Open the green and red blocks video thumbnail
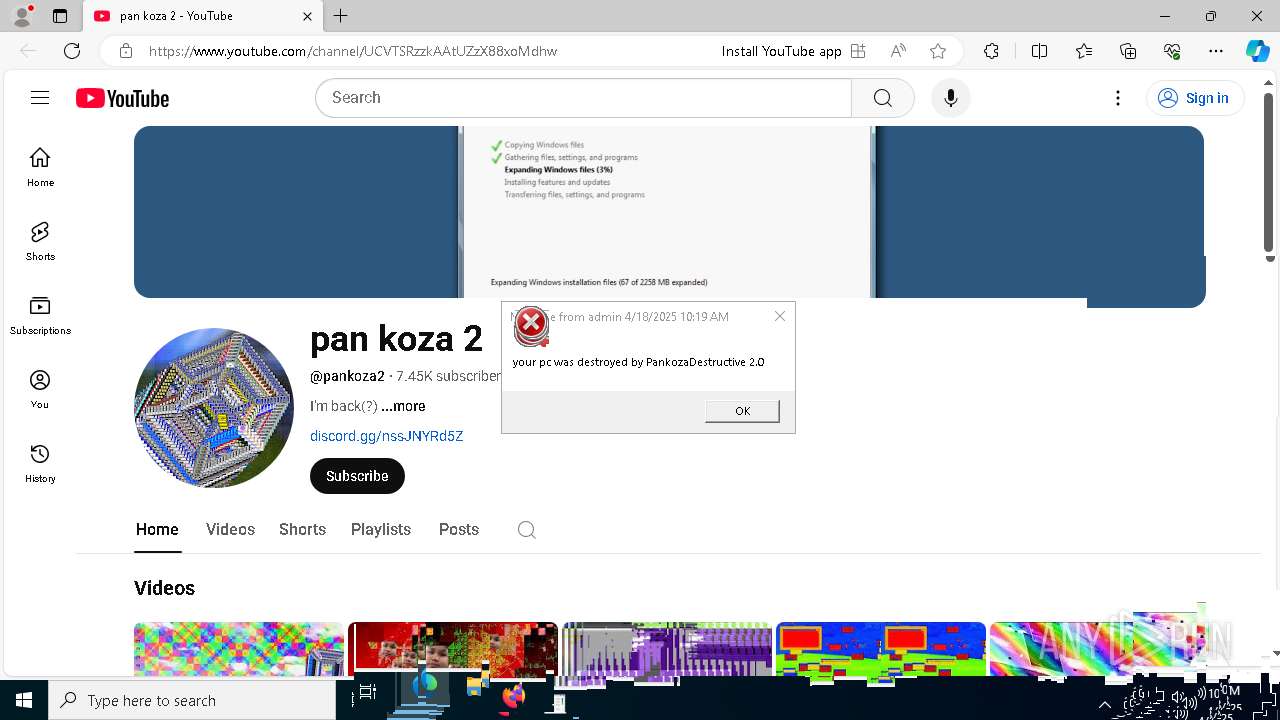This screenshot has width=1280, height=720. click(x=881, y=649)
